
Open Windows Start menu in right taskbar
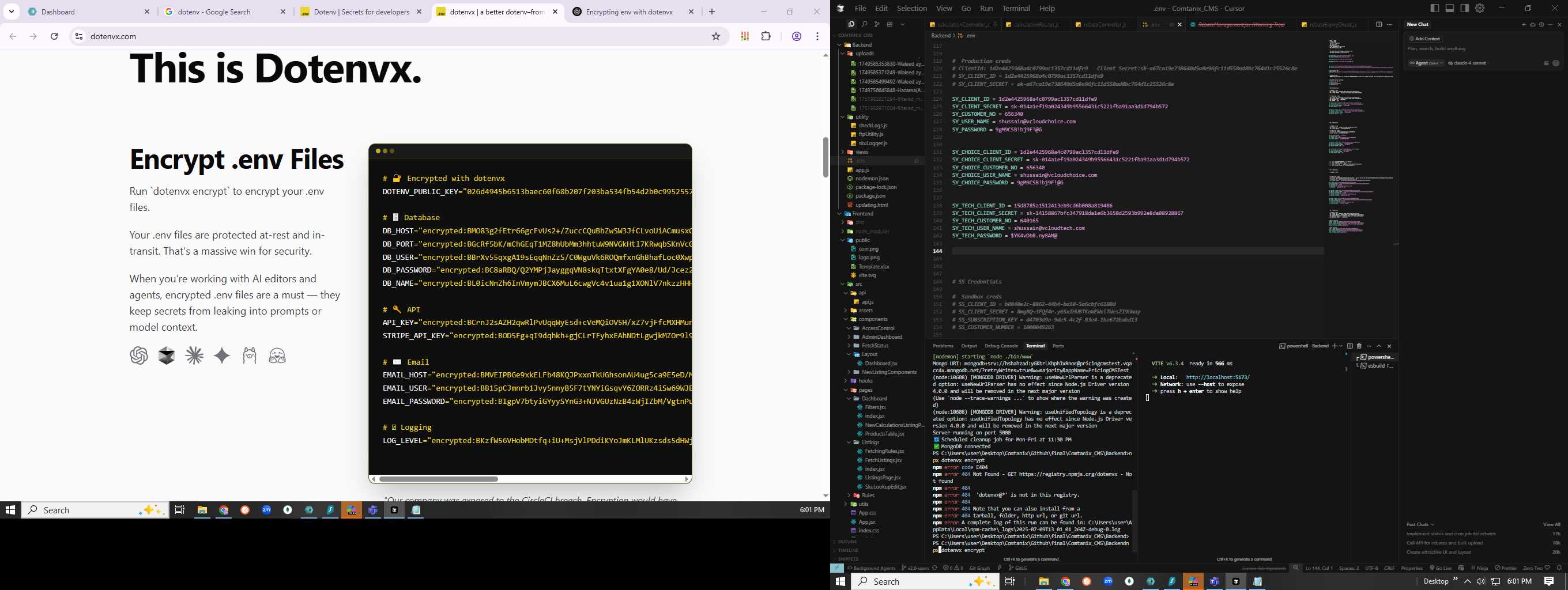click(840, 581)
